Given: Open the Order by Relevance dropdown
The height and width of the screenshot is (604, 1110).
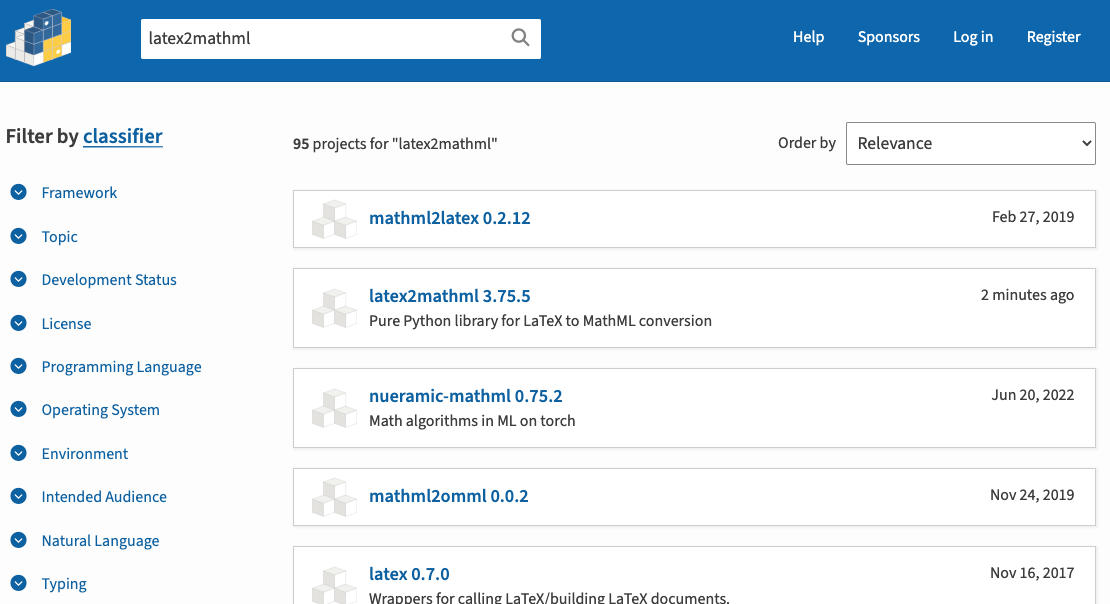Looking at the screenshot, I should pyautogui.click(x=971, y=143).
